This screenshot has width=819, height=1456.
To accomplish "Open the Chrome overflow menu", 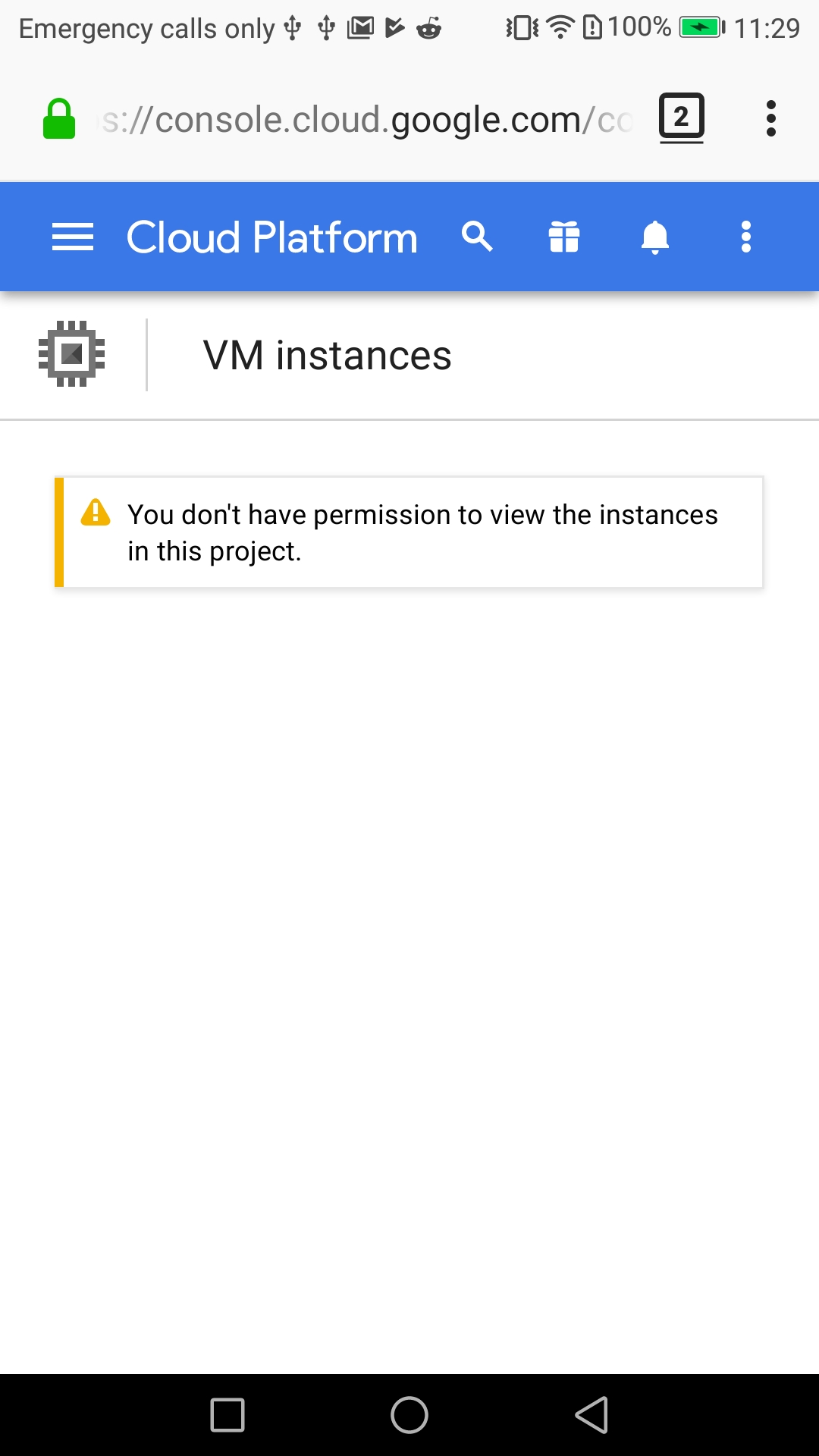I will (x=771, y=118).
